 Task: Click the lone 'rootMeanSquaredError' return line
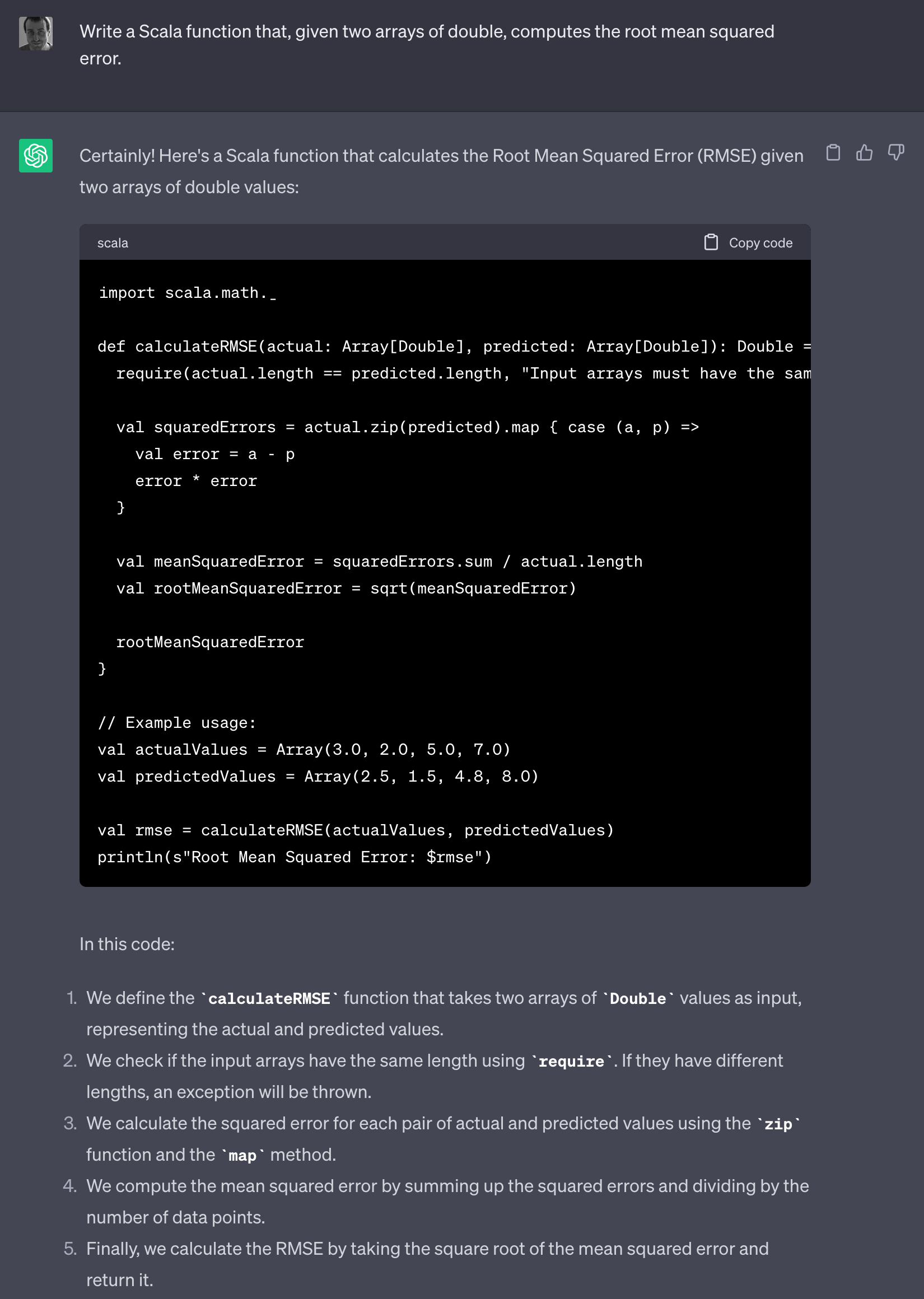pyautogui.click(x=210, y=642)
